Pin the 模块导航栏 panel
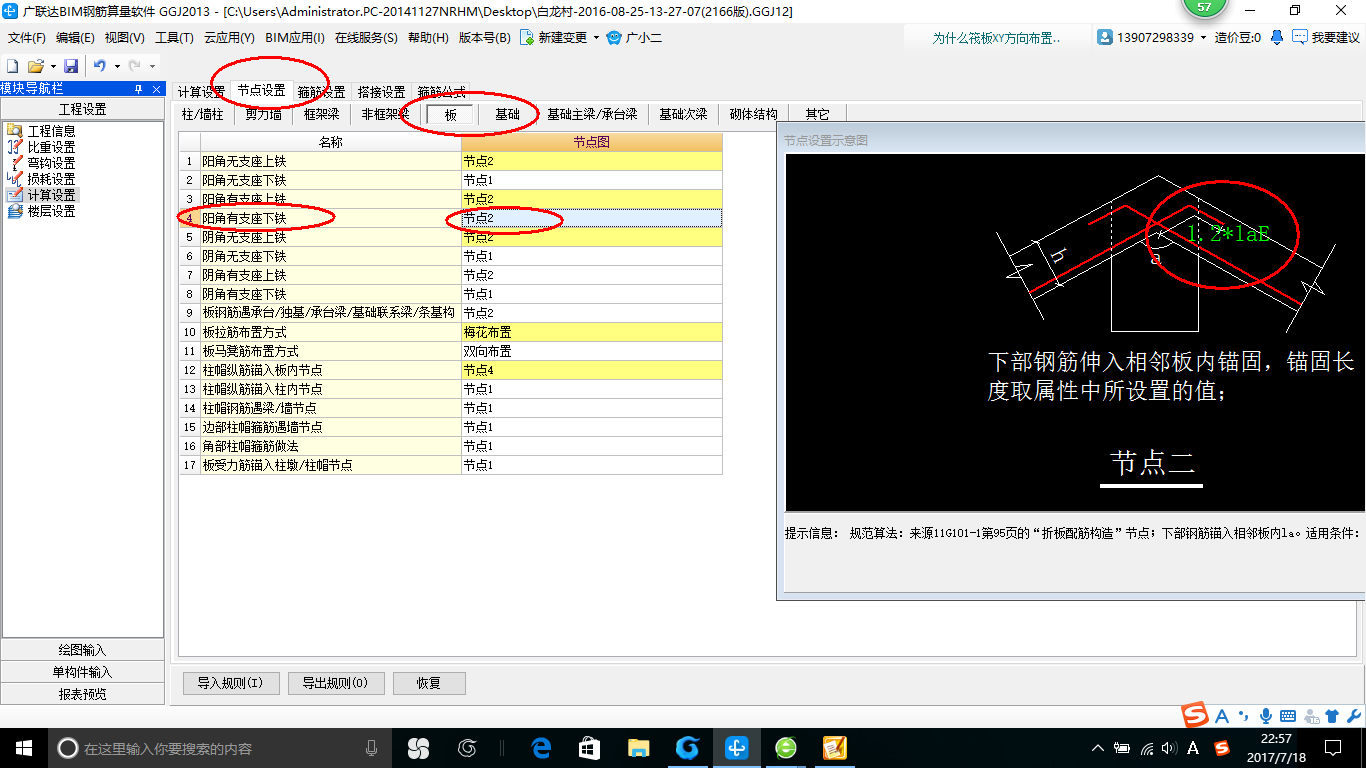The width and height of the screenshot is (1366, 768). [x=138, y=89]
